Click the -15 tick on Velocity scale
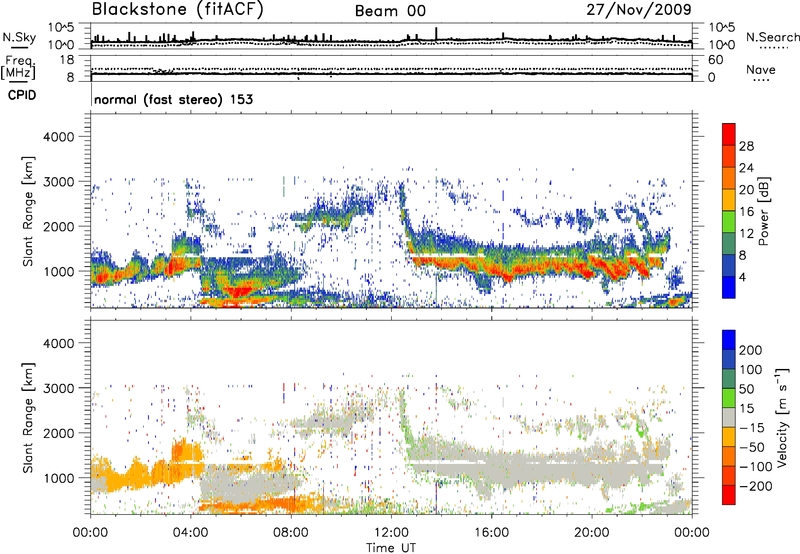Image resolution: width=800 pixels, height=554 pixels. tap(752, 428)
